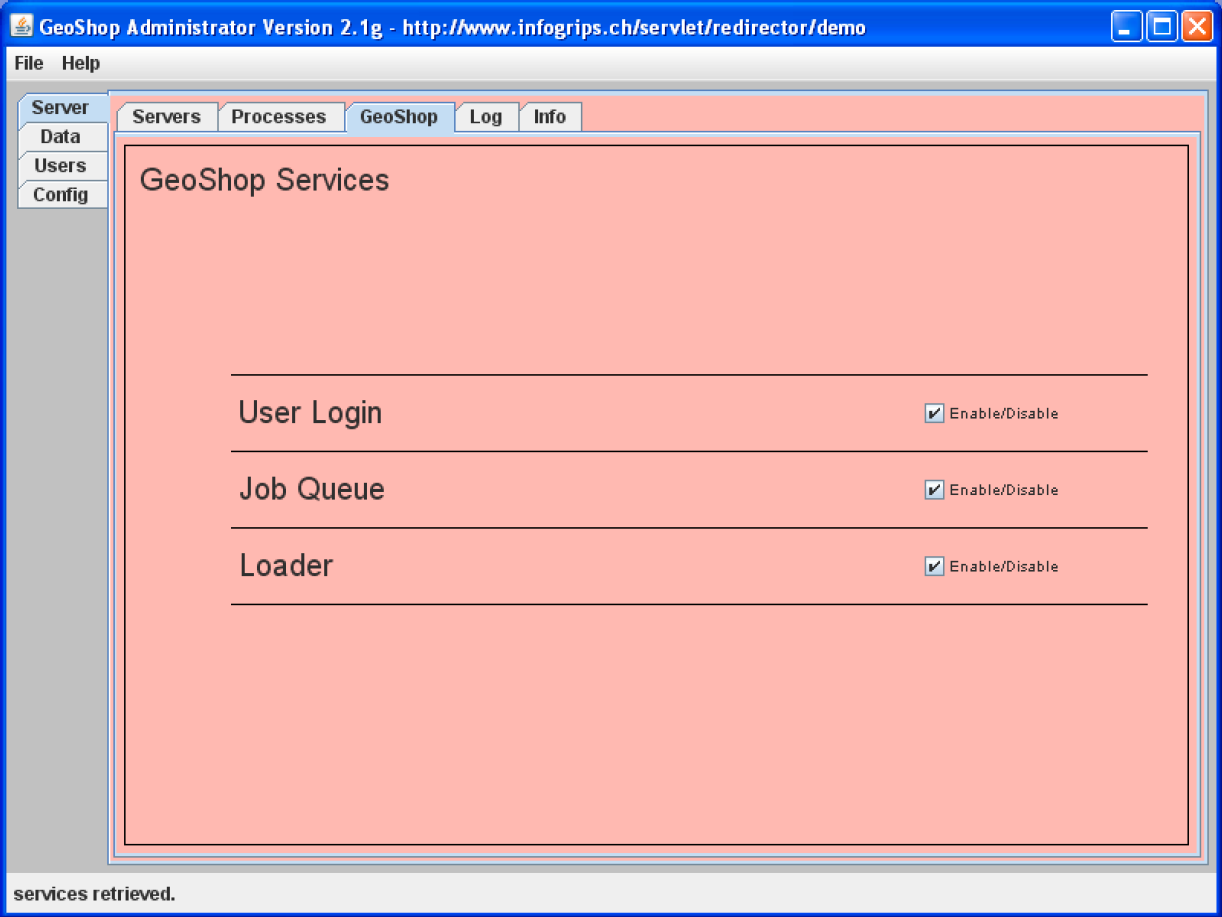Maximize the GeoShop Administrator window
This screenshot has width=1222, height=917.
point(1161,27)
